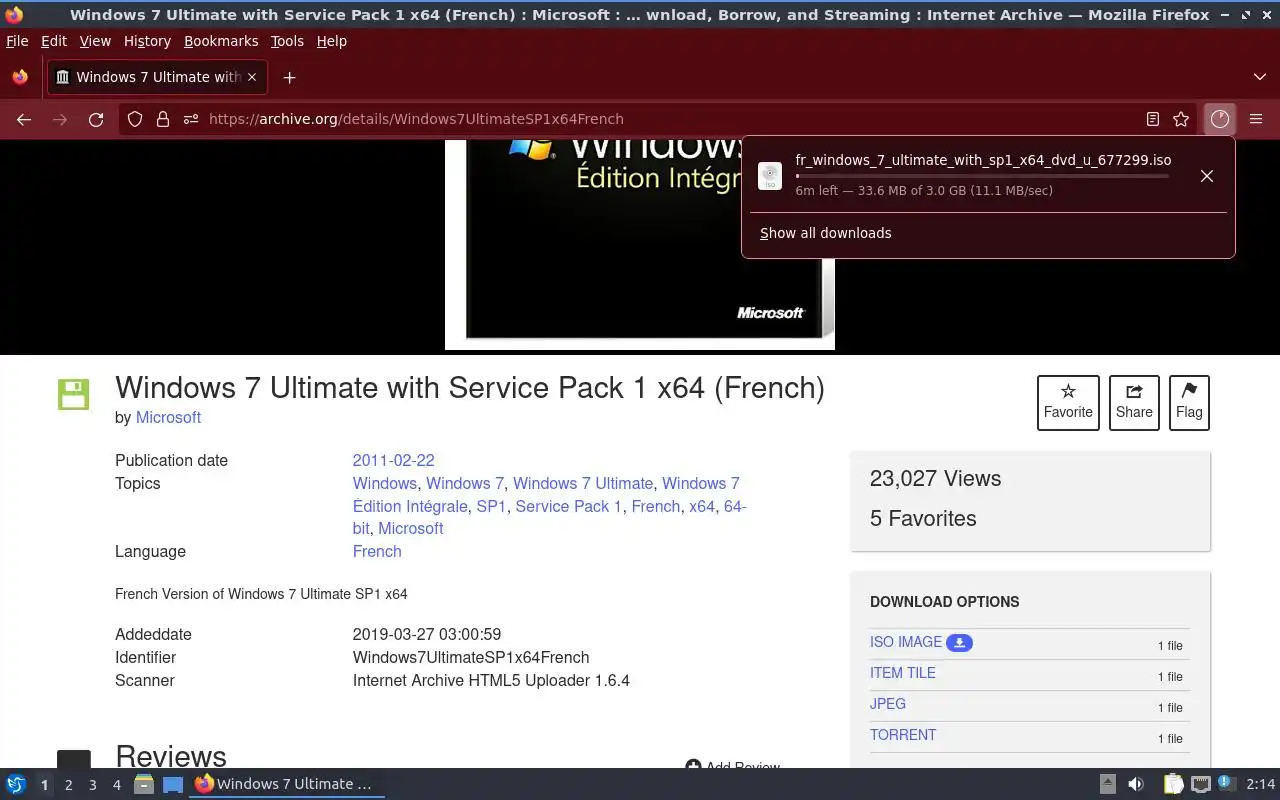
Task: Open the notification tray icon beside the clock
Action: coord(1227,784)
